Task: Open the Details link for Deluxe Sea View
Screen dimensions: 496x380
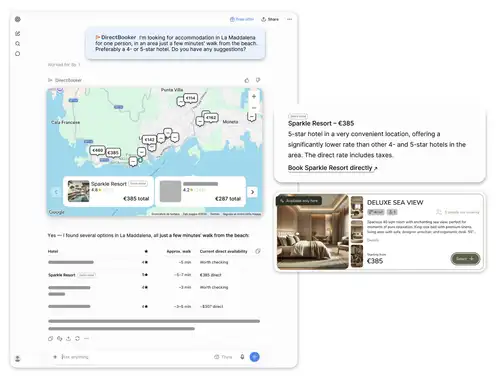Action: click(373, 240)
